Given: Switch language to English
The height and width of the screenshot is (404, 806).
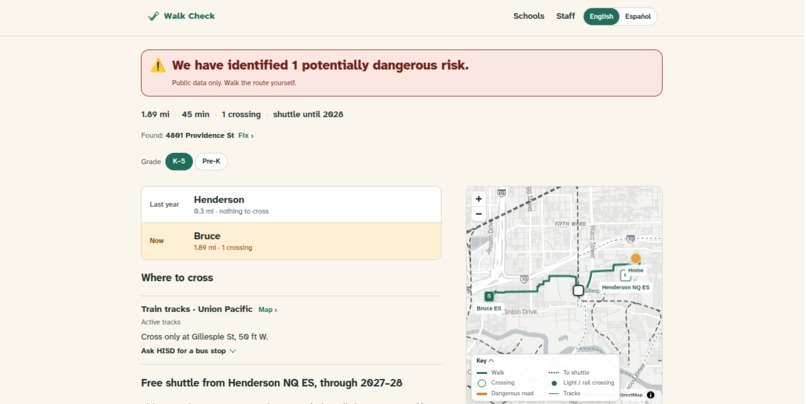Looking at the screenshot, I should coord(601,16).
